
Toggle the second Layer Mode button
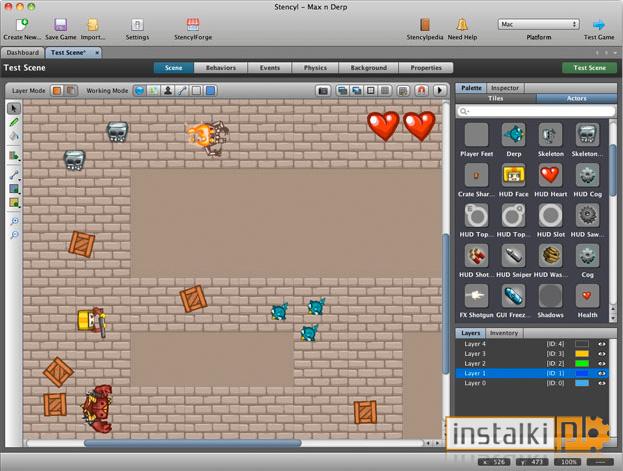(71, 91)
